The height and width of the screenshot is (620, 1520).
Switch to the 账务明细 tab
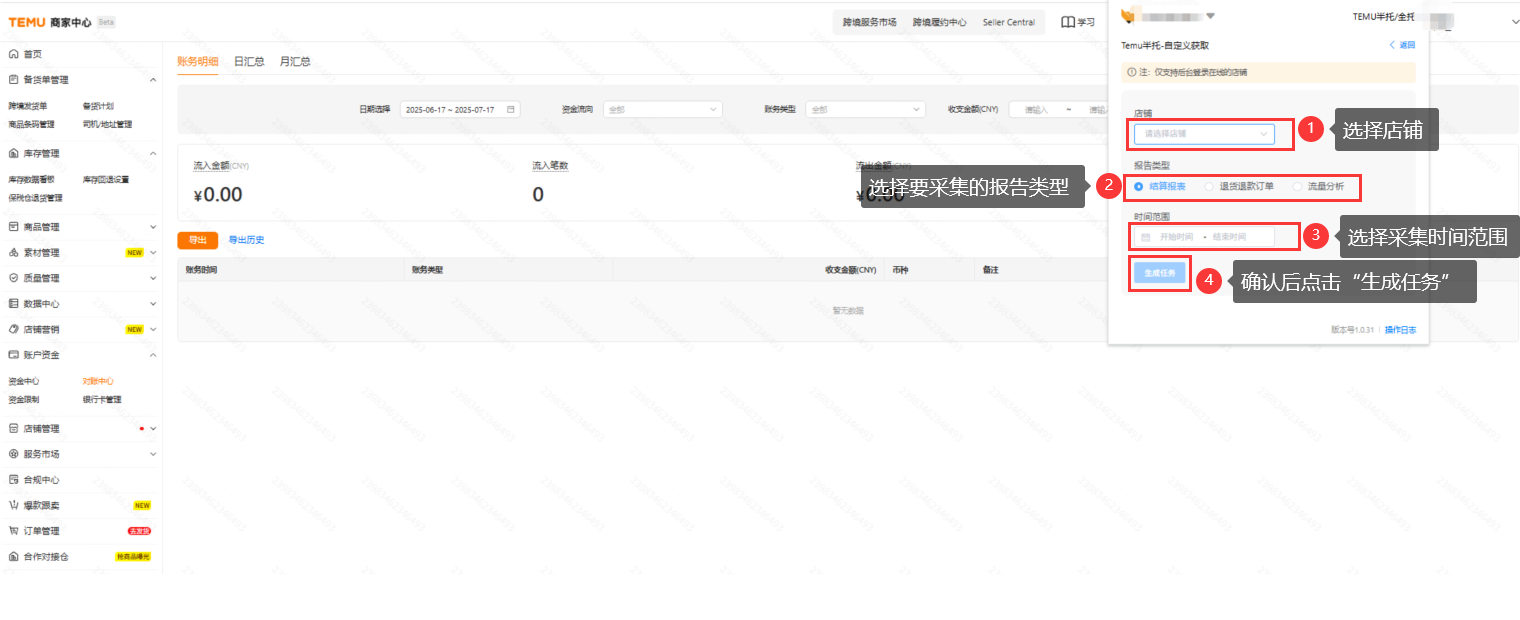pos(198,61)
